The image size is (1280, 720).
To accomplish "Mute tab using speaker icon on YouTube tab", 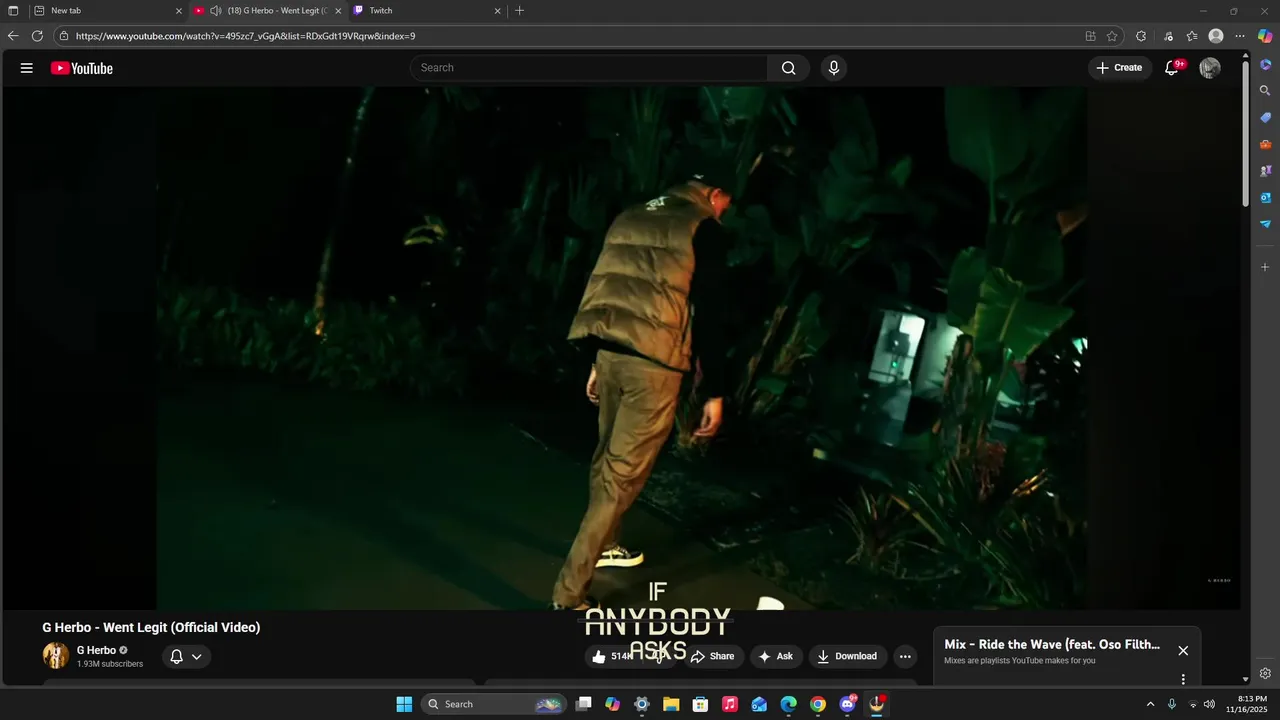I will point(215,11).
